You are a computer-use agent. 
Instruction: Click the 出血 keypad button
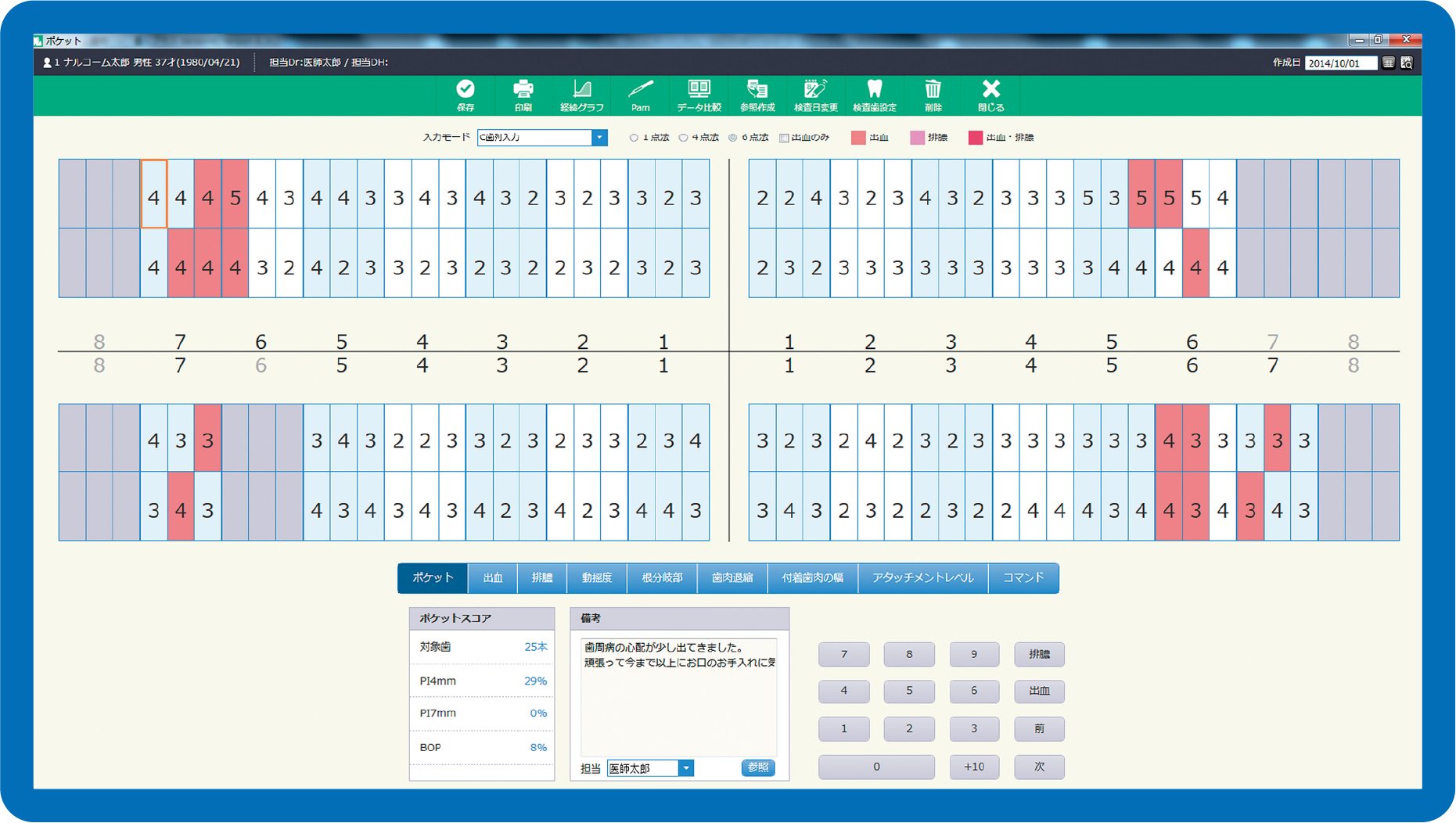tap(1039, 692)
